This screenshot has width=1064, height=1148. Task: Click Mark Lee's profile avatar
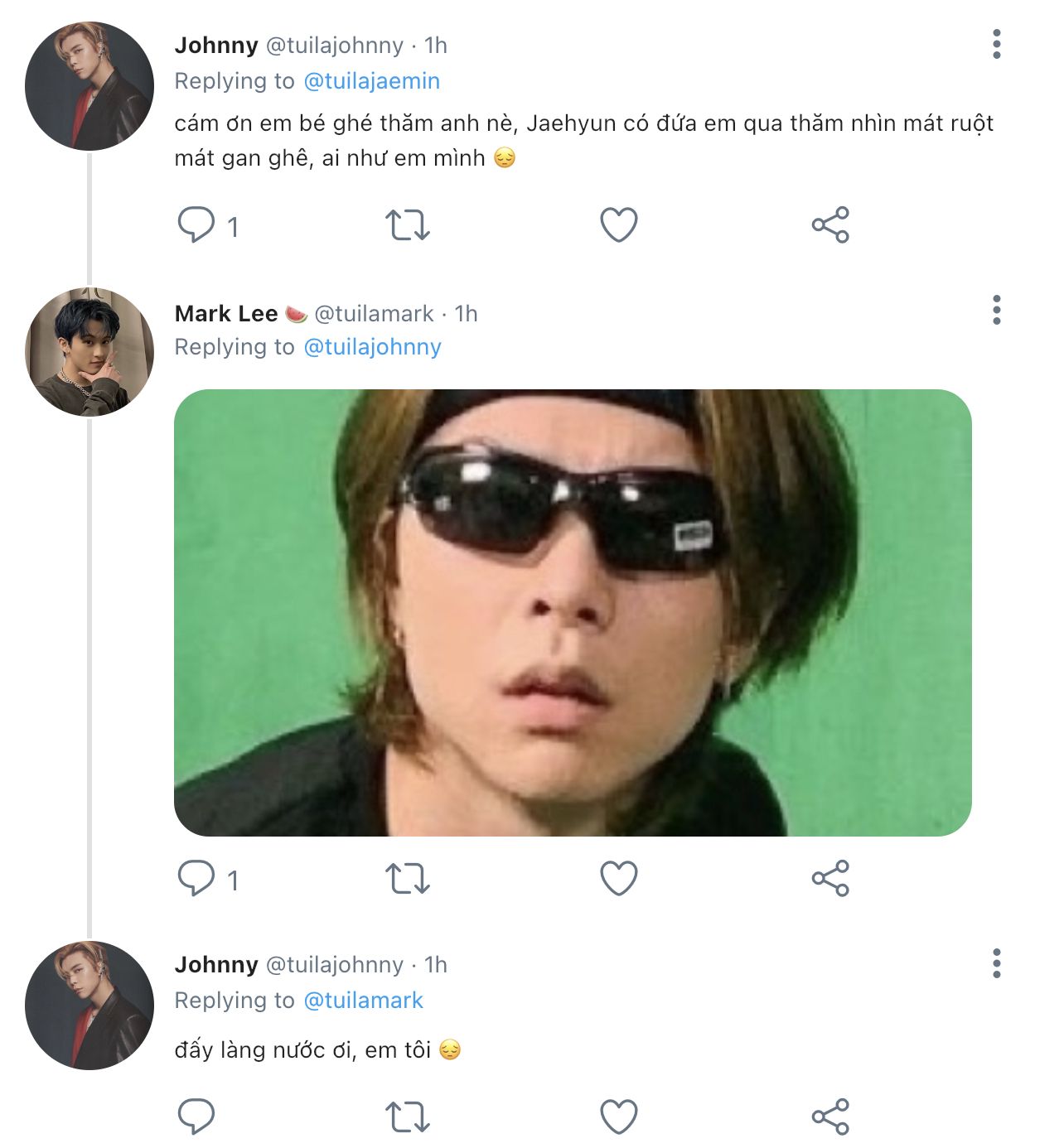[x=89, y=352]
